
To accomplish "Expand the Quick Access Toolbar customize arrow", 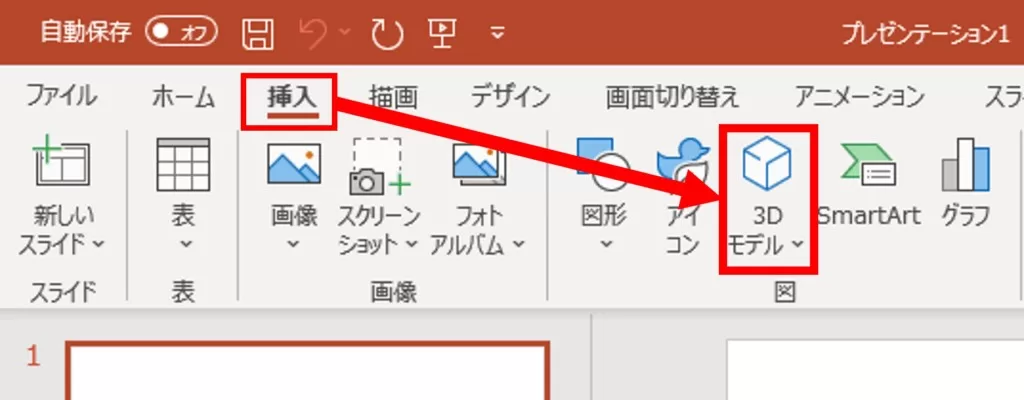I will 498,34.
